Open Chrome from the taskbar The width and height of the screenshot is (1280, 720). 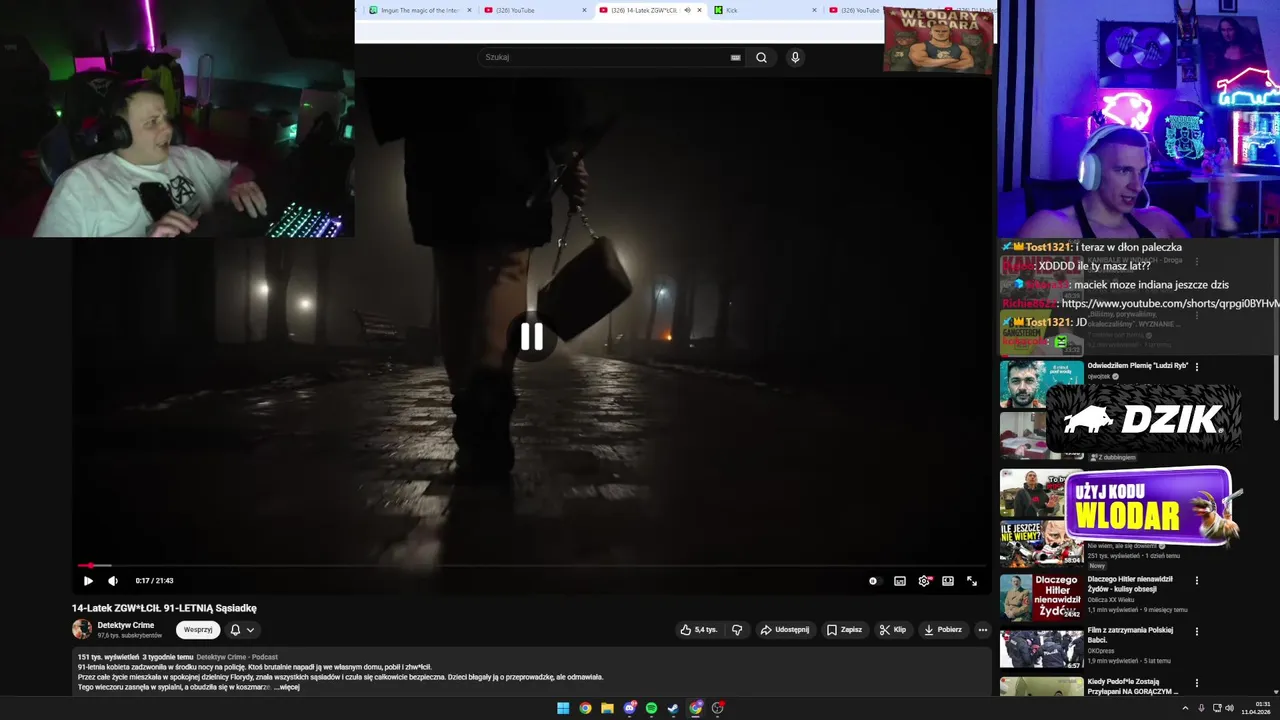click(585, 708)
